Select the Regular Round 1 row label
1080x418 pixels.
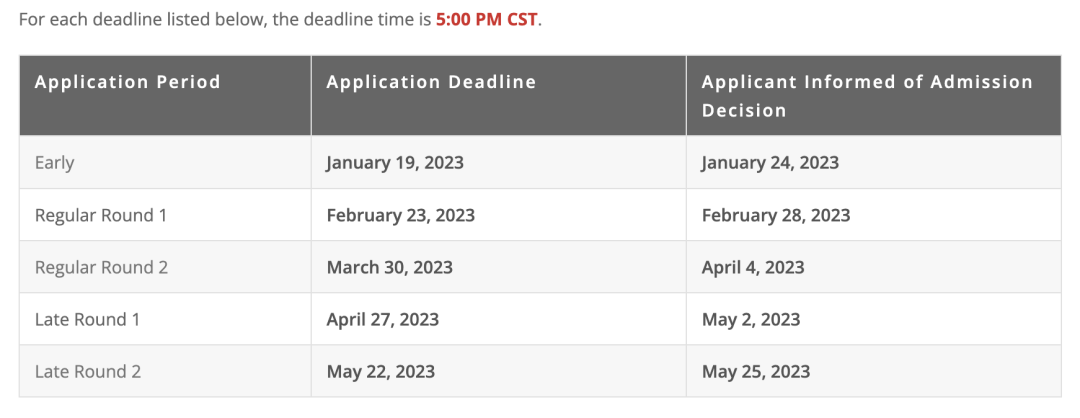pos(101,215)
